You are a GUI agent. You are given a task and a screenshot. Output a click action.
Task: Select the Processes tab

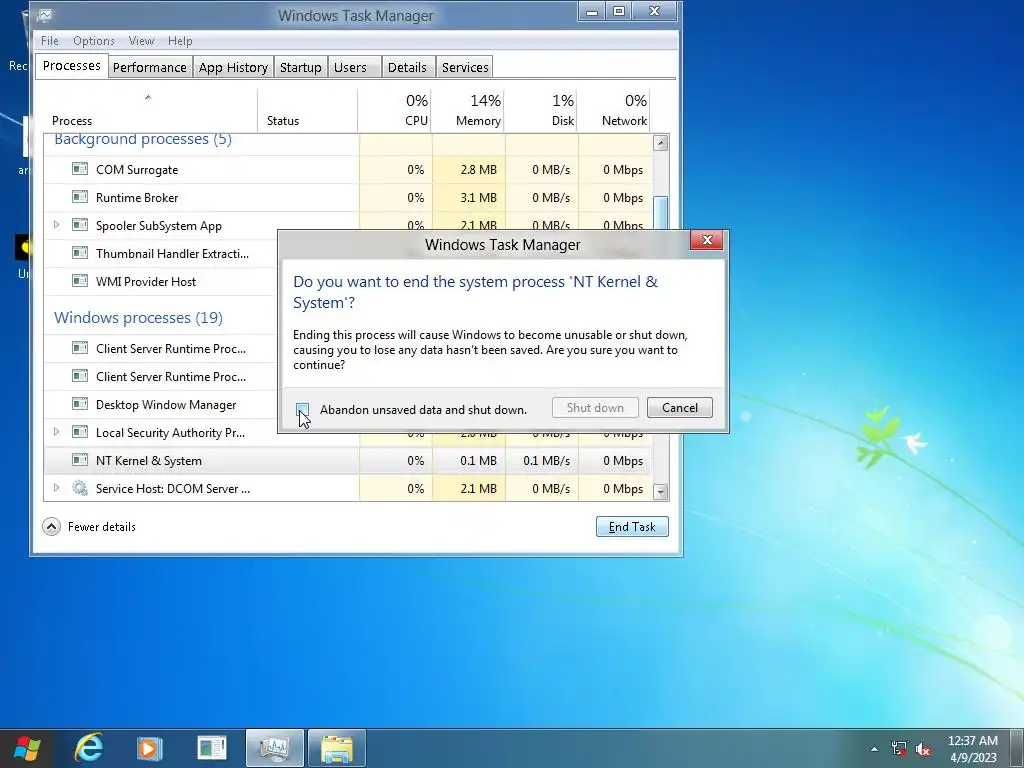[x=71, y=66]
